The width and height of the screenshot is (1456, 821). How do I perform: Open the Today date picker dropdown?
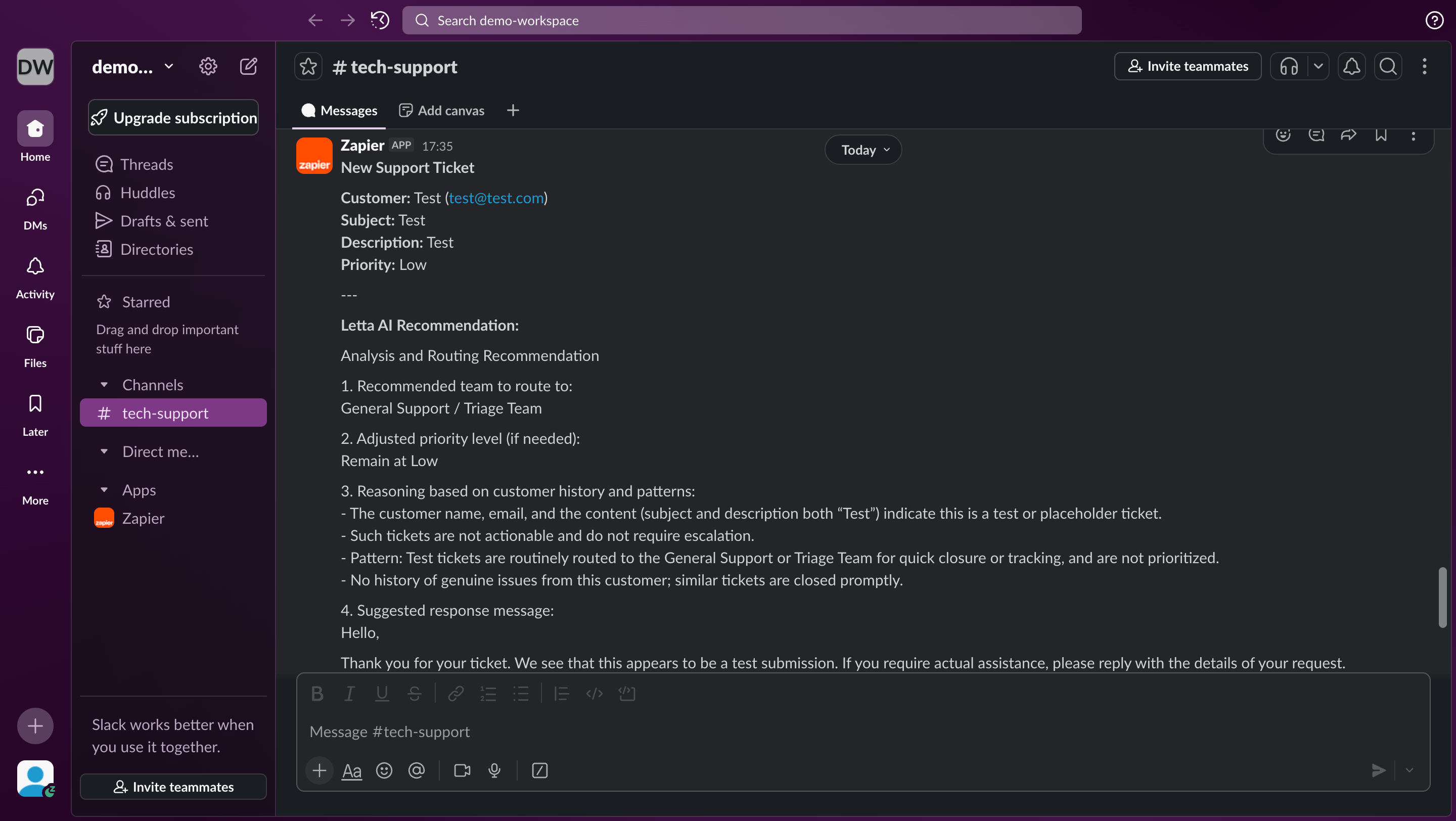[x=862, y=149]
